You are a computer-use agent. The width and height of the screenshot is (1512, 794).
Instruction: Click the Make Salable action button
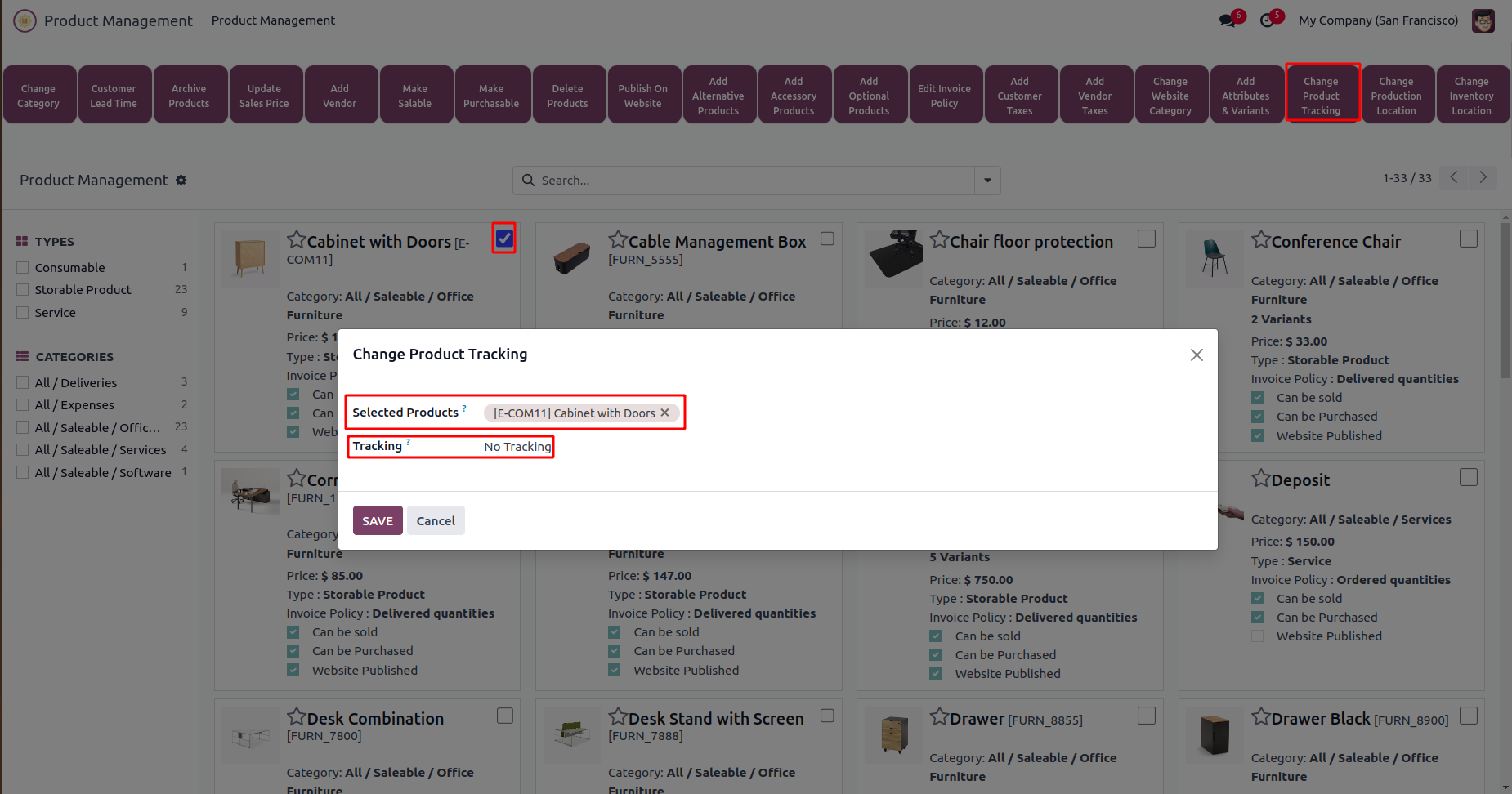pyautogui.click(x=414, y=96)
